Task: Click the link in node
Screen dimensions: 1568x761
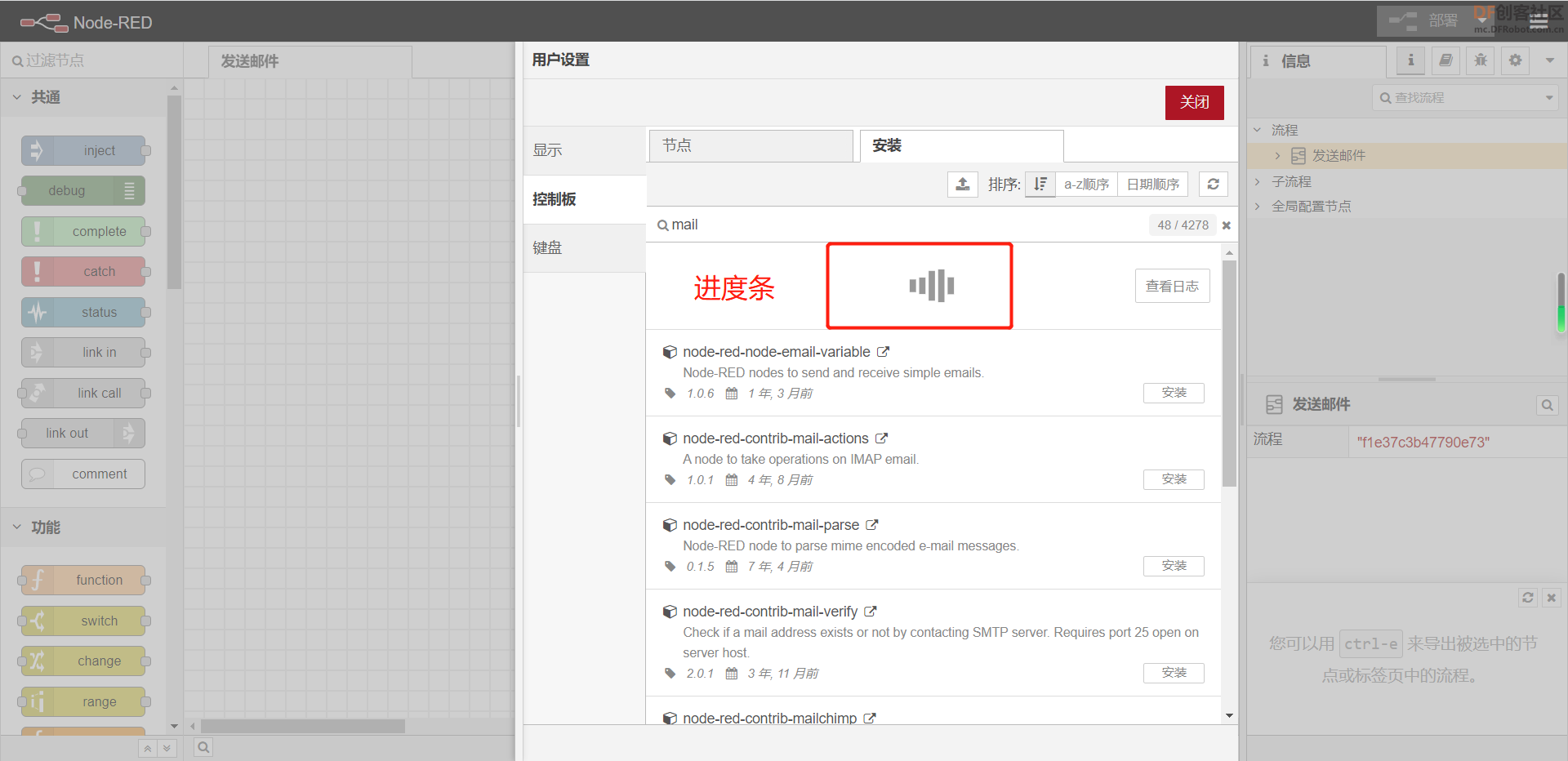Action: 83,352
